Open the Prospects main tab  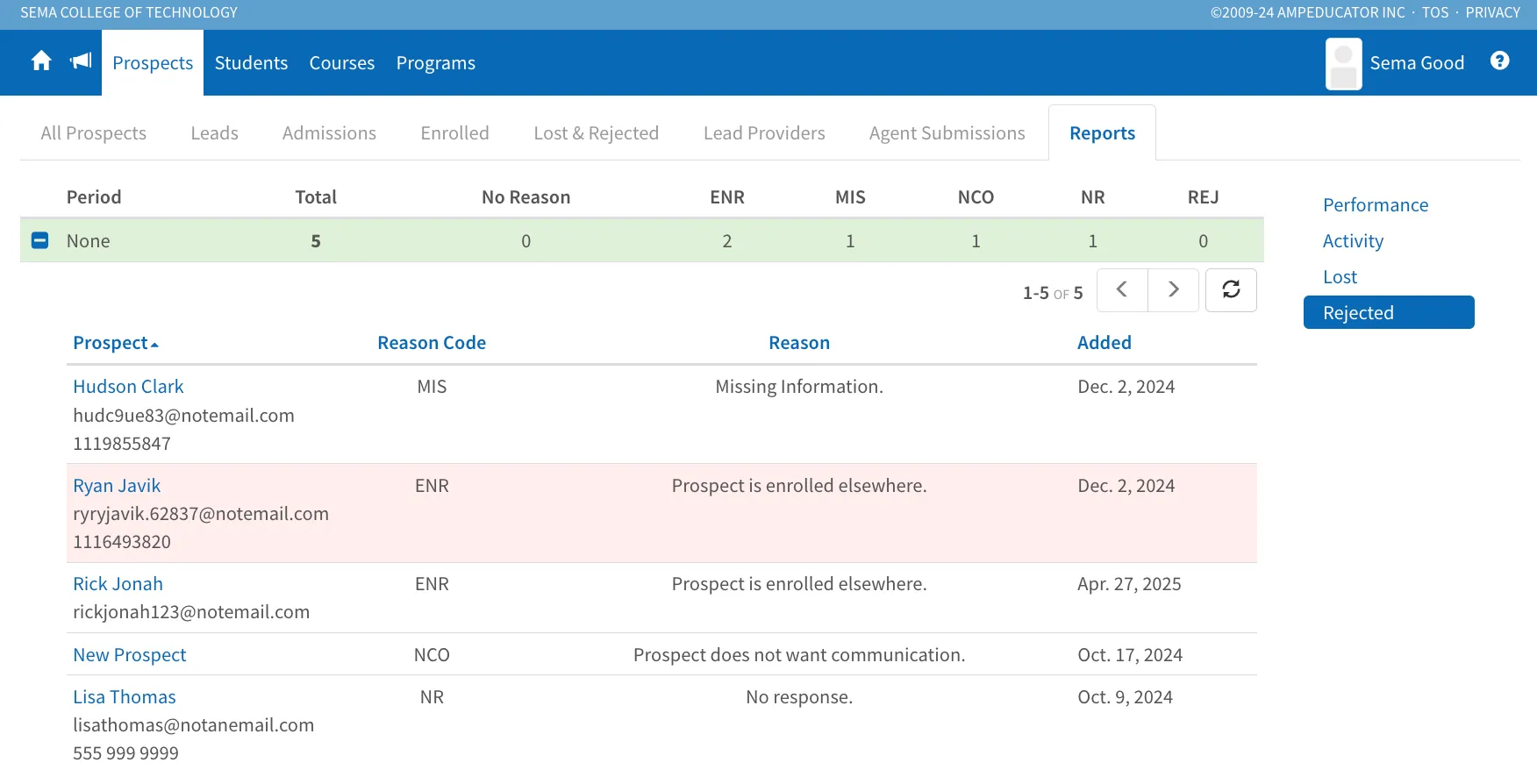click(x=153, y=63)
